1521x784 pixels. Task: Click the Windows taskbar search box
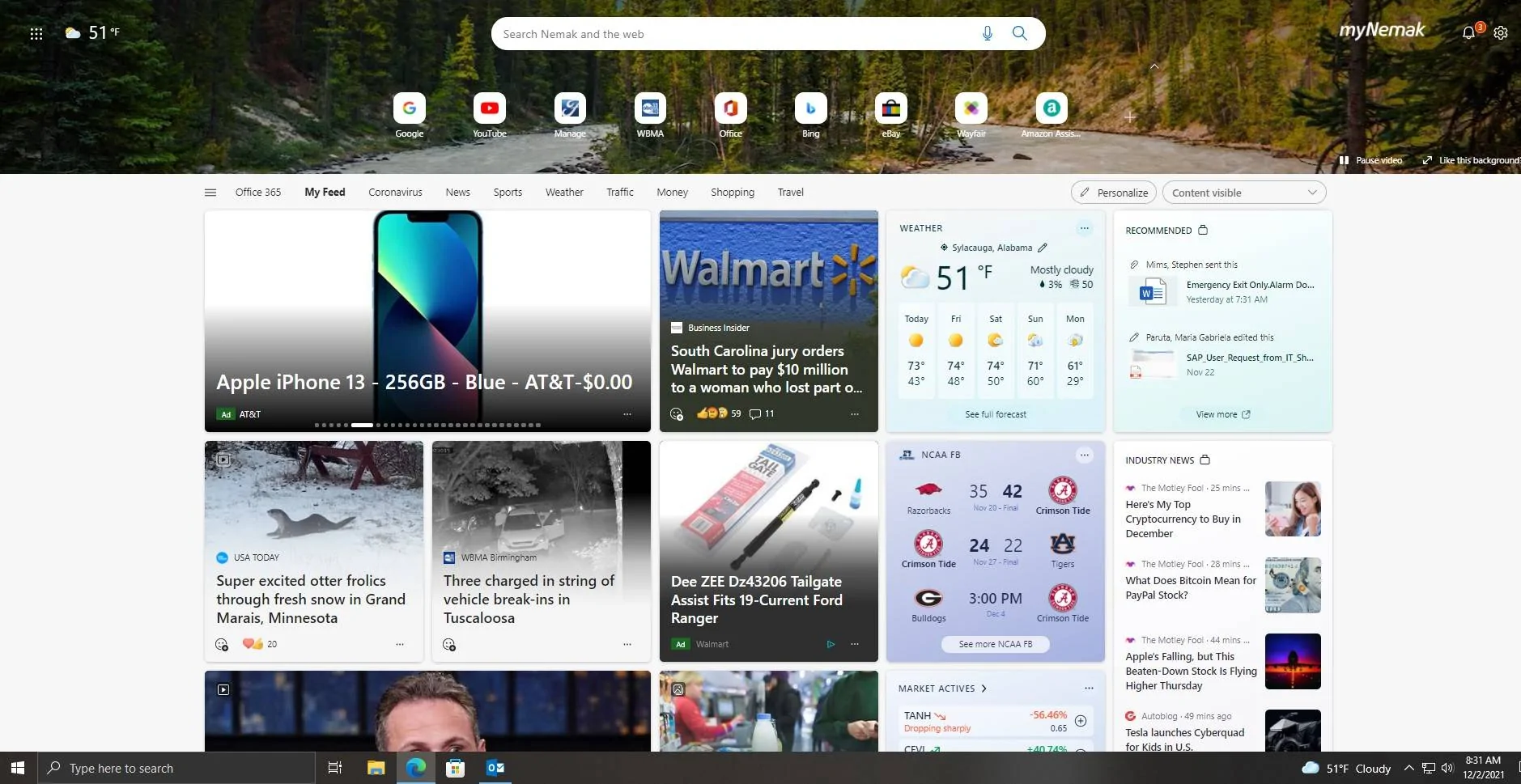click(176, 768)
